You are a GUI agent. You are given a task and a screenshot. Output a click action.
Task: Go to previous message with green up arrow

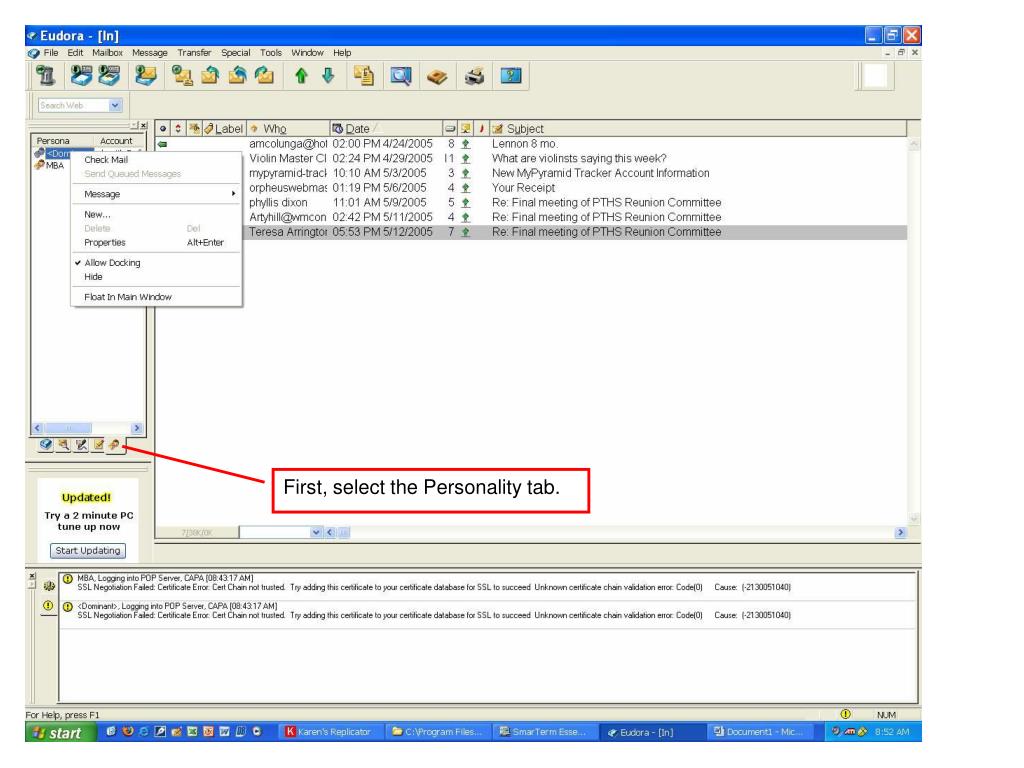[x=301, y=76]
